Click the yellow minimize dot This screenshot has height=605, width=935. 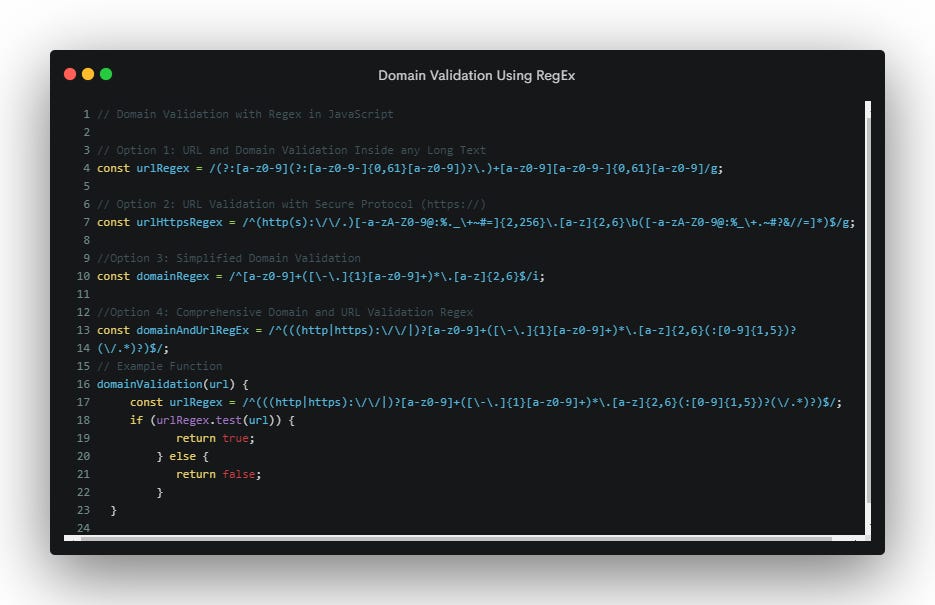pos(87,73)
